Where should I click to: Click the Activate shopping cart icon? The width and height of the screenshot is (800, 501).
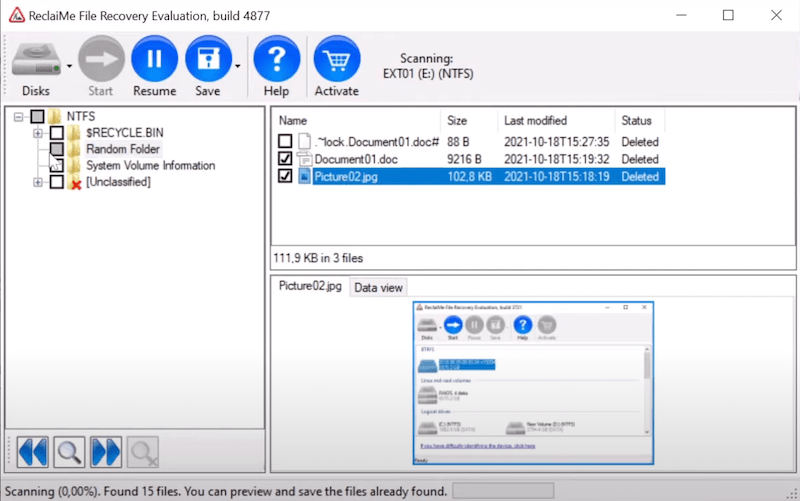pyautogui.click(x=337, y=59)
